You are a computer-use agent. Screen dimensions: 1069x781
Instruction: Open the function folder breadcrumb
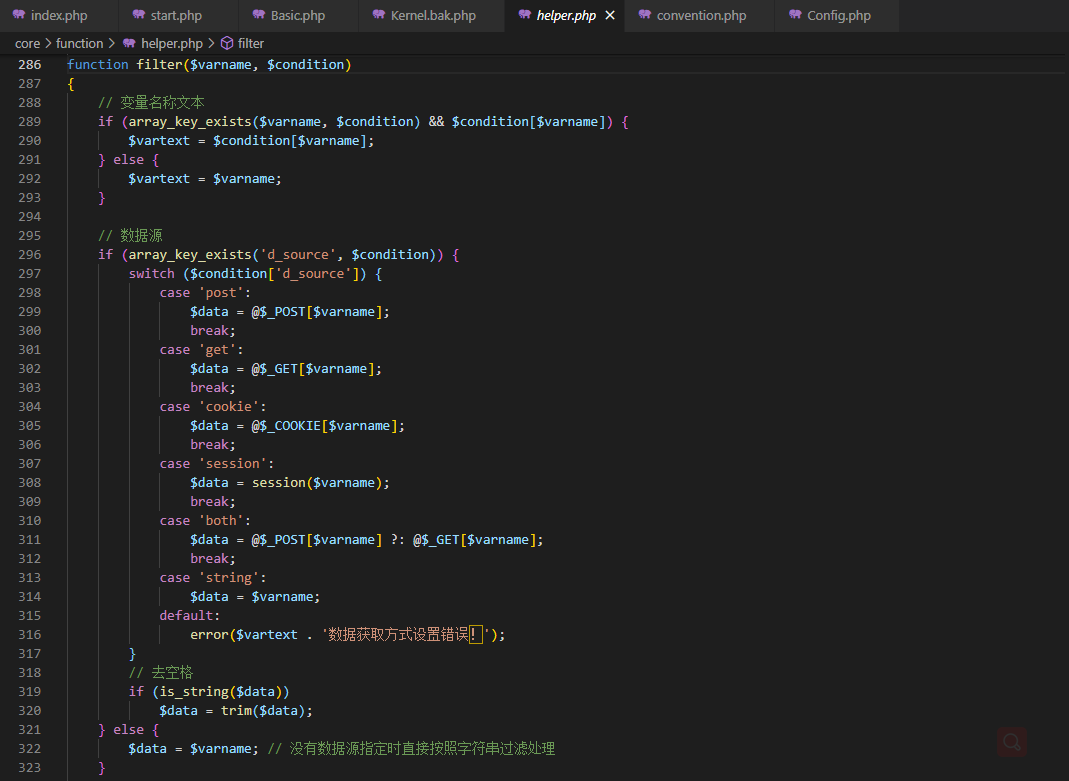pyautogui.click(x=79, y=44)
